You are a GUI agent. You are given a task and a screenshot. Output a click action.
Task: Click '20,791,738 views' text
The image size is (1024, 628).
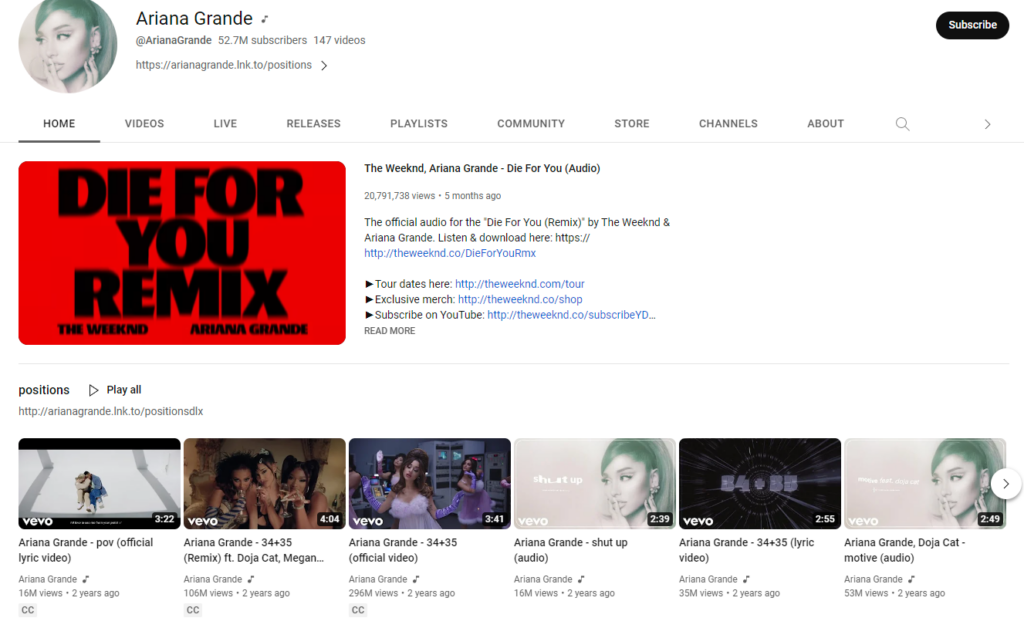pos(400,196)
